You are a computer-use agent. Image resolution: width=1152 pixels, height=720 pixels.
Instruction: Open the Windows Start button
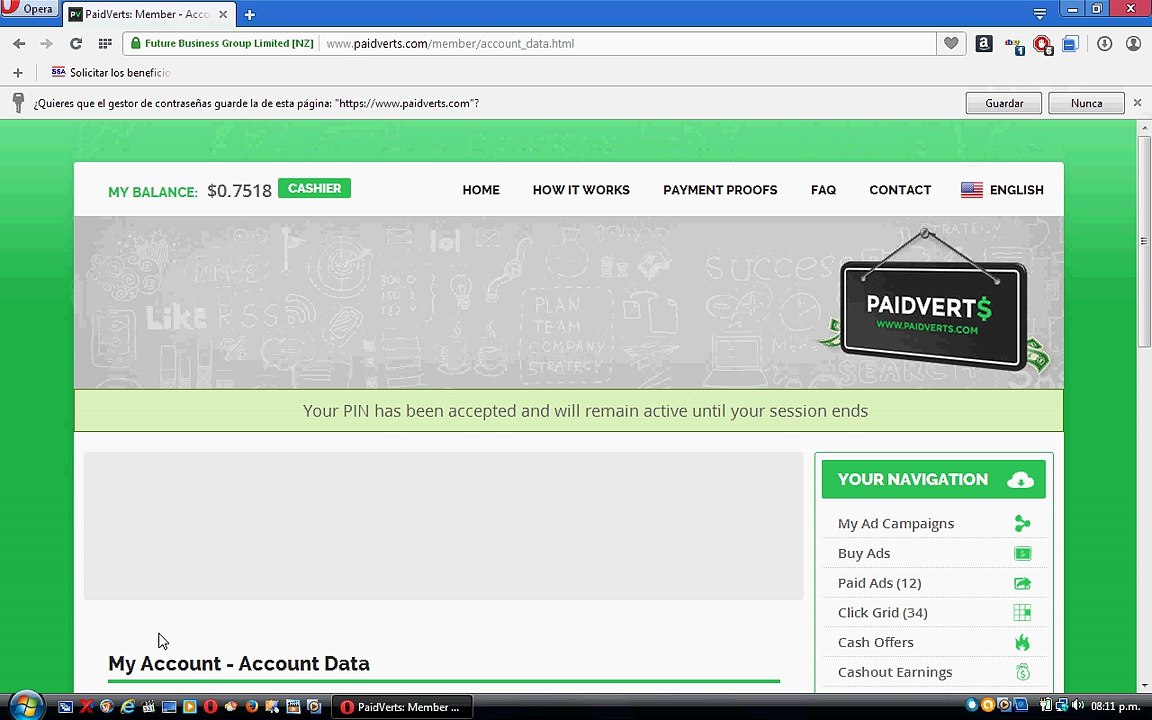[26, 706]
